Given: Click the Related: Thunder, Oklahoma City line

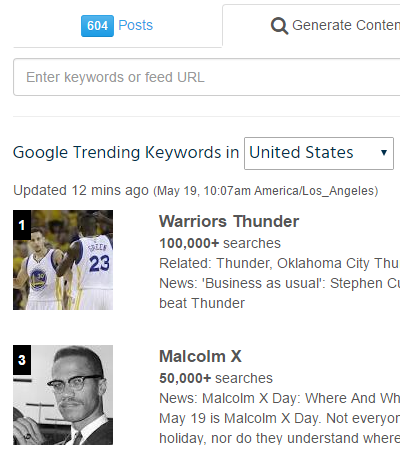Looking at the screenshot, I should click(280, 263).
